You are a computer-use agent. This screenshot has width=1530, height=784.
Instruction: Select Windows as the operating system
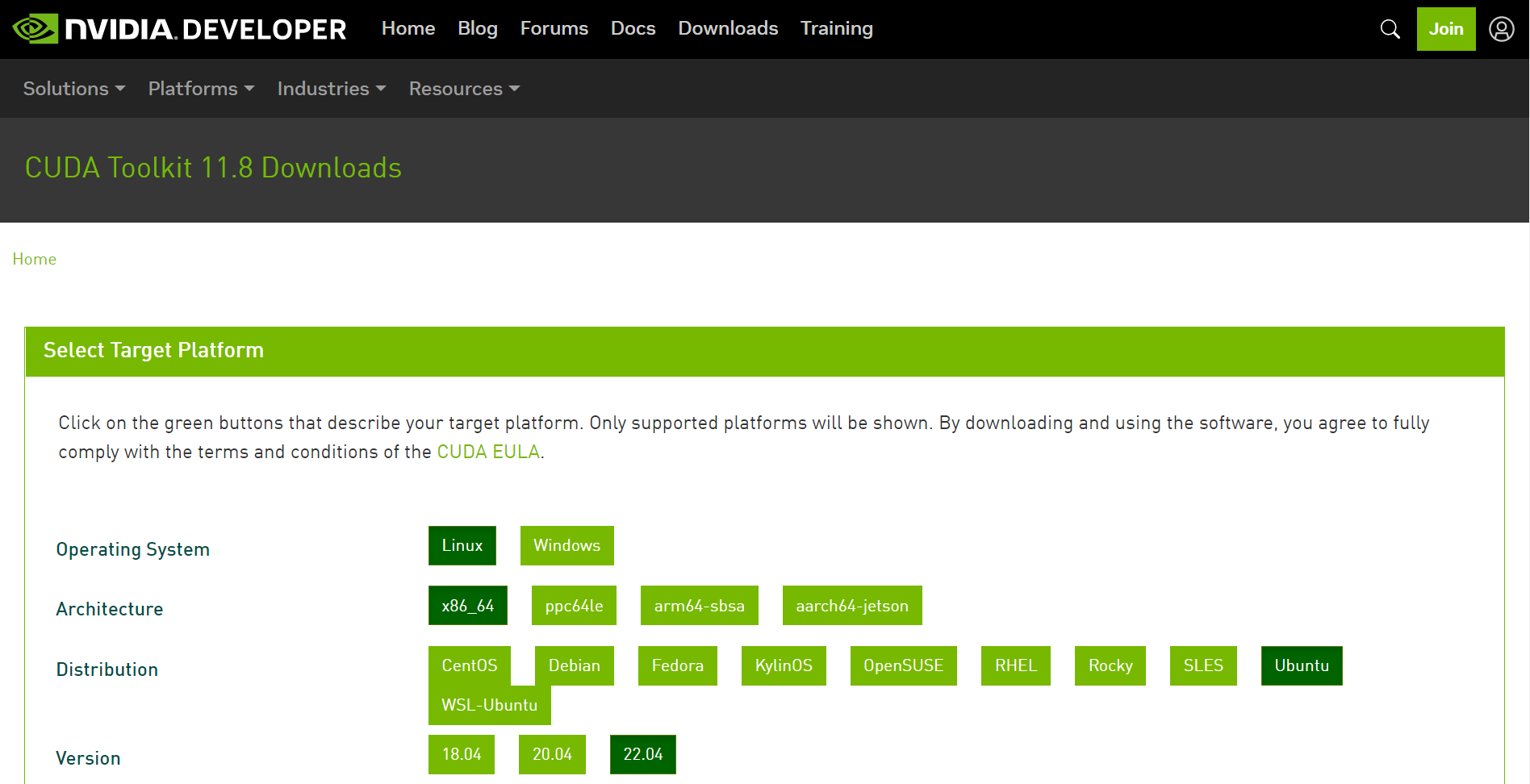coord(566,545)
